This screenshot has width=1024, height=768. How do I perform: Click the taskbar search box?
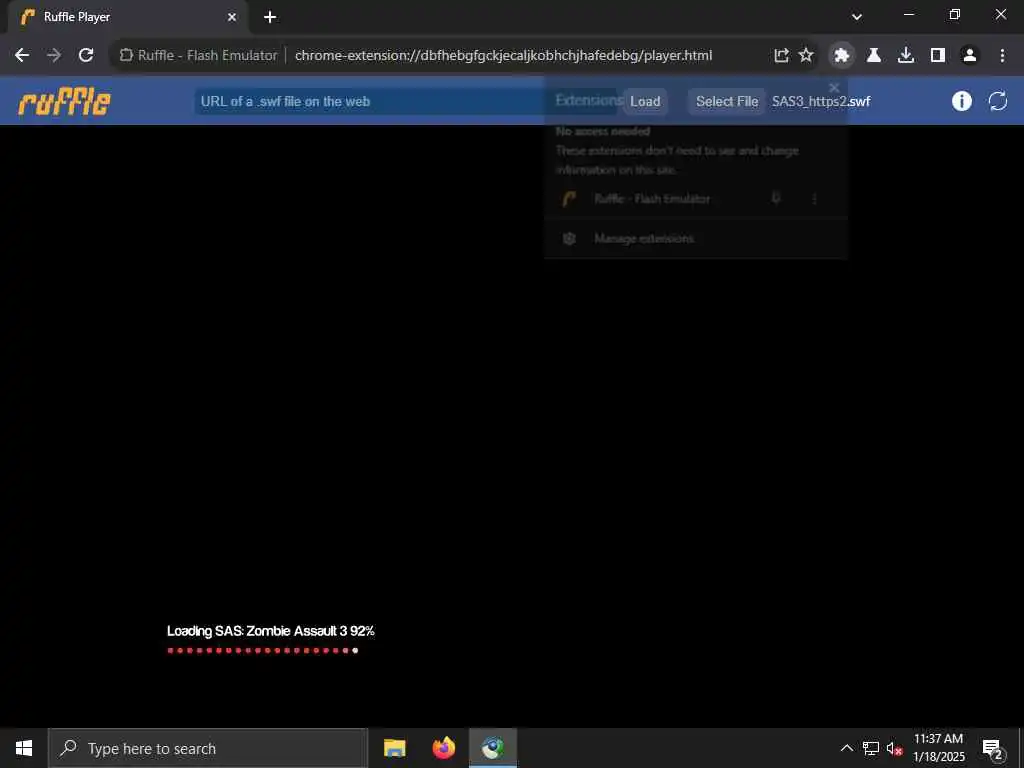208,748
